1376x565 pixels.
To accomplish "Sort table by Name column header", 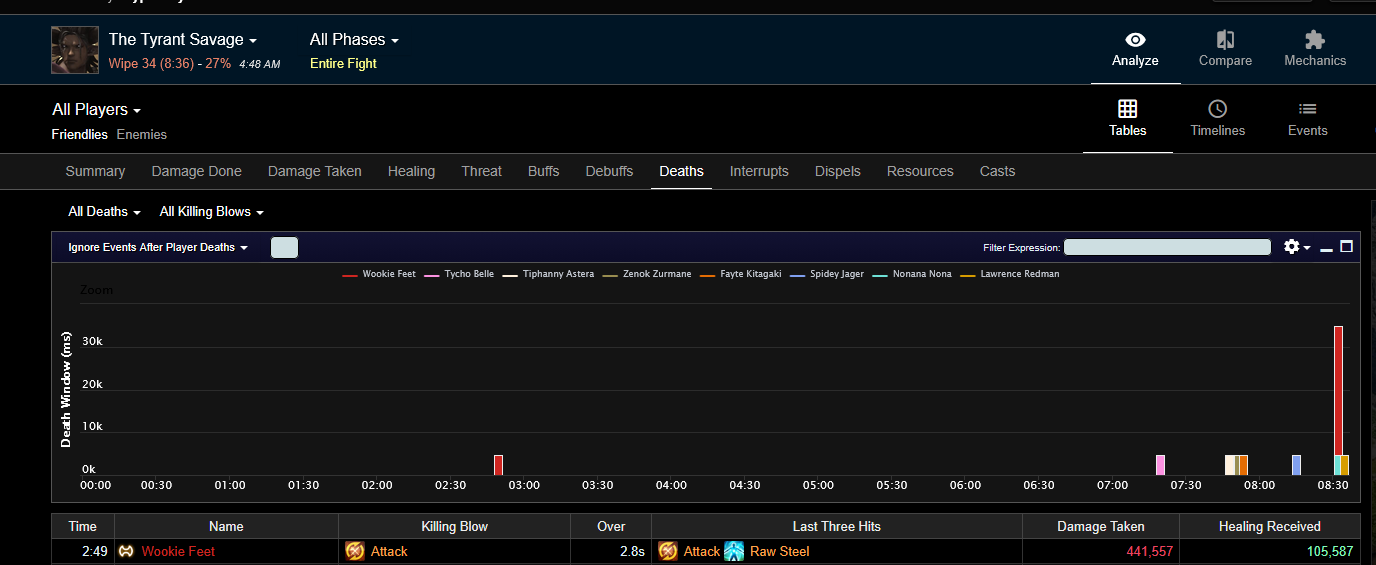I will (x=226, y=526).
